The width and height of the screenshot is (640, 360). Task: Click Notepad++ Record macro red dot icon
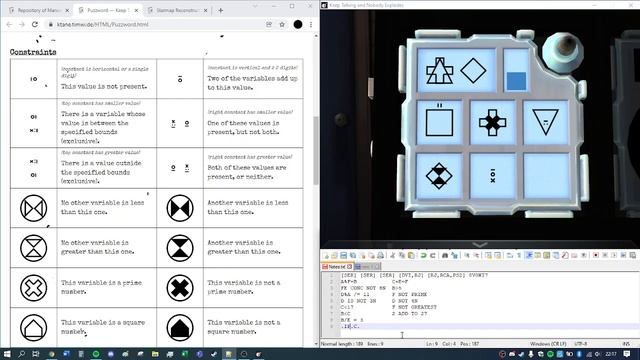point(596,256)
